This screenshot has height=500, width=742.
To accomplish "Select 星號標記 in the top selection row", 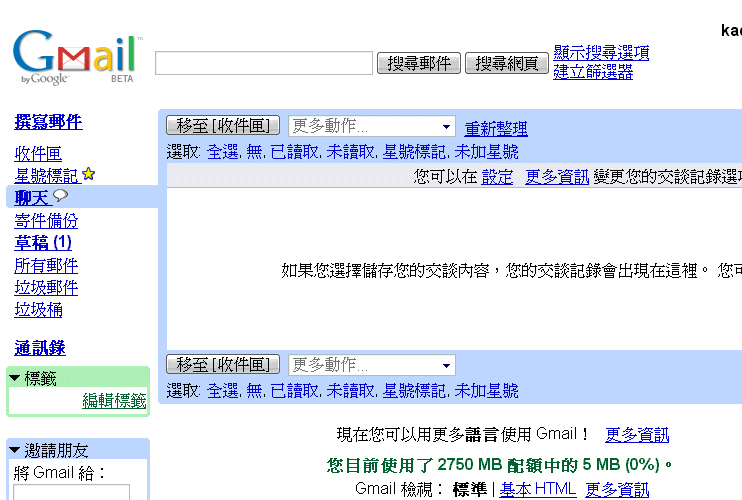I will point(414,152).
